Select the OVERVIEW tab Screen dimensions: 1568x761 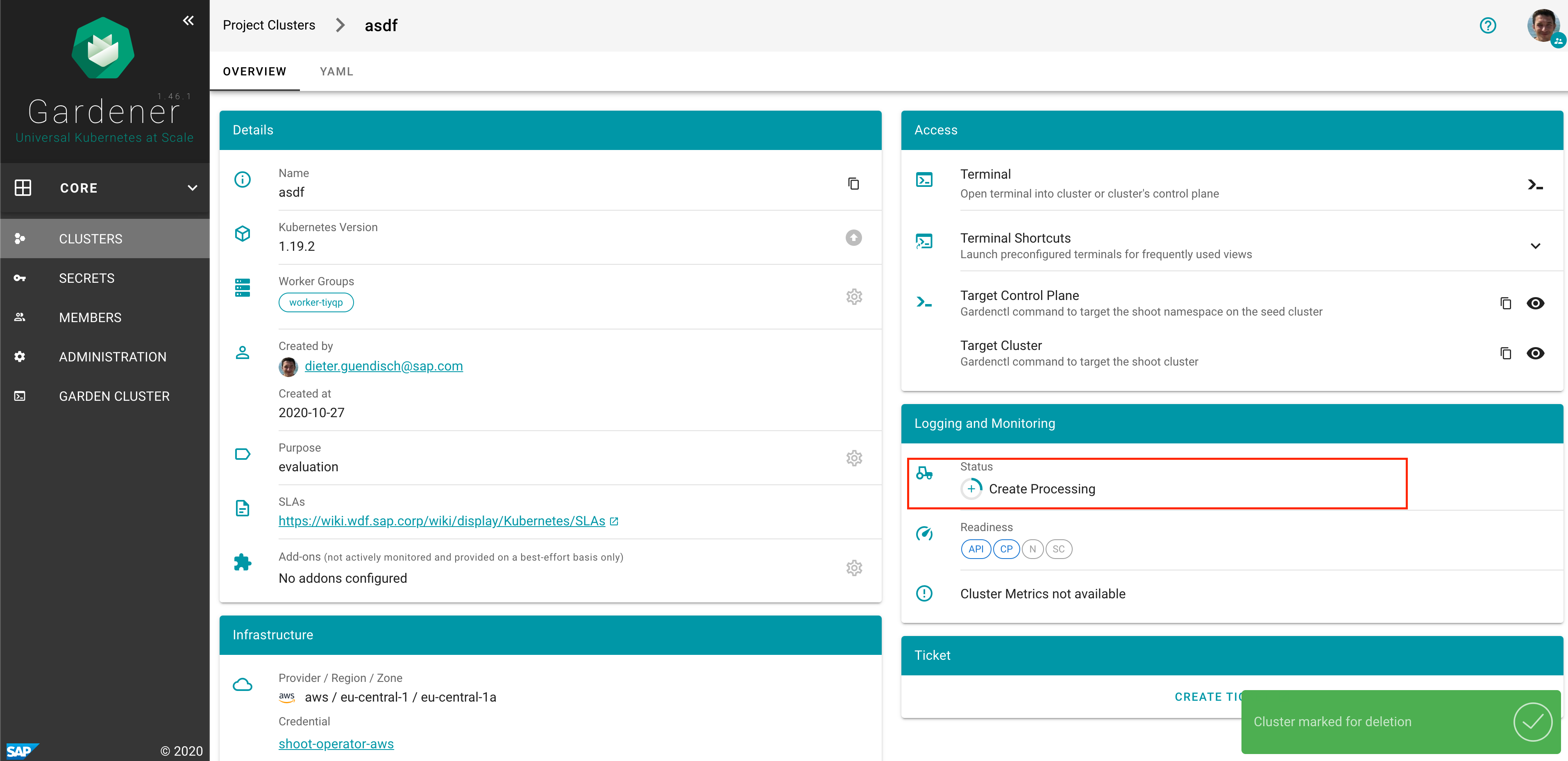pyautogui.click(x=254, y=71)
